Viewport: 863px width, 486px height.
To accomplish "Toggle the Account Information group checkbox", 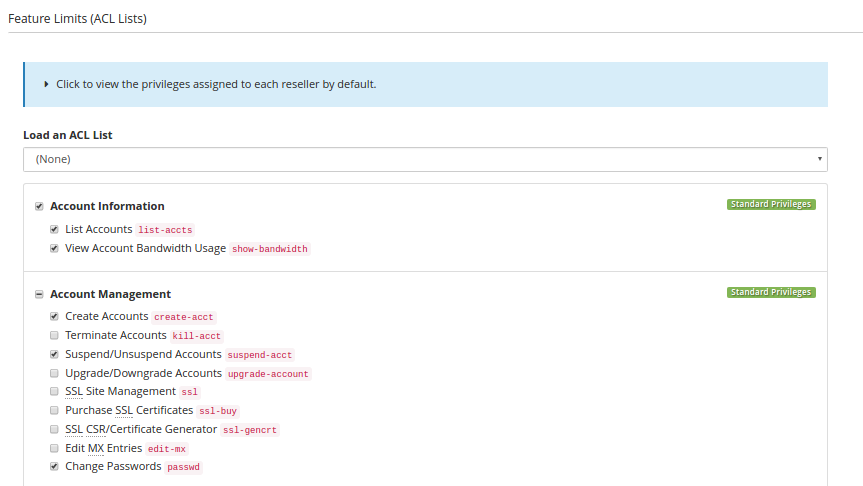I will coord(39,207).
